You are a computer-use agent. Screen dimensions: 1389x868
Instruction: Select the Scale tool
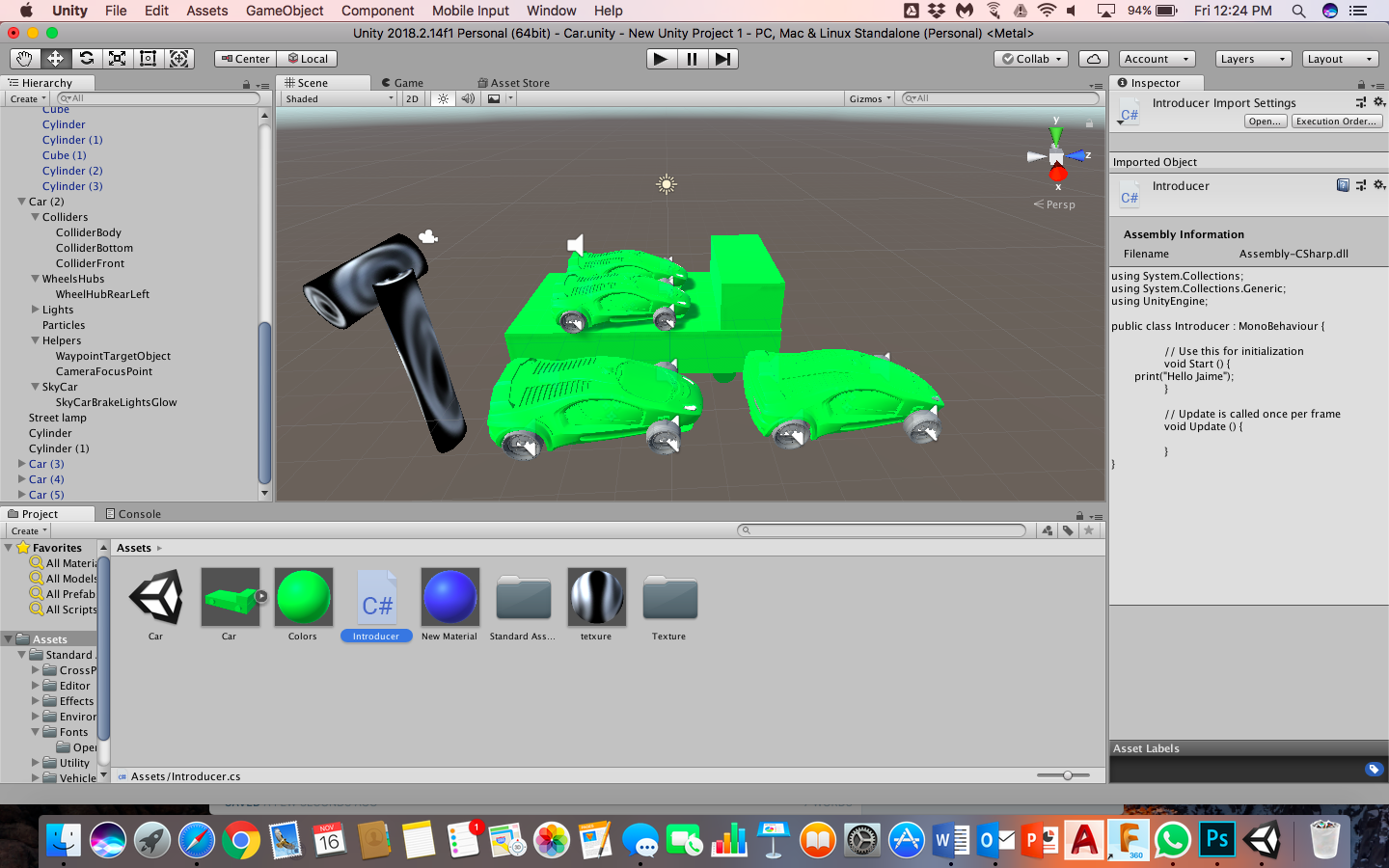pyautogui.click(x=117, y=59)
